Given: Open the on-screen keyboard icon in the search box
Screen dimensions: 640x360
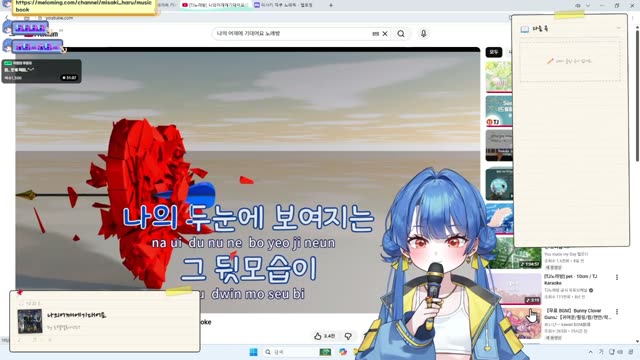Looking at the screenshot, I should click(376, 34).
